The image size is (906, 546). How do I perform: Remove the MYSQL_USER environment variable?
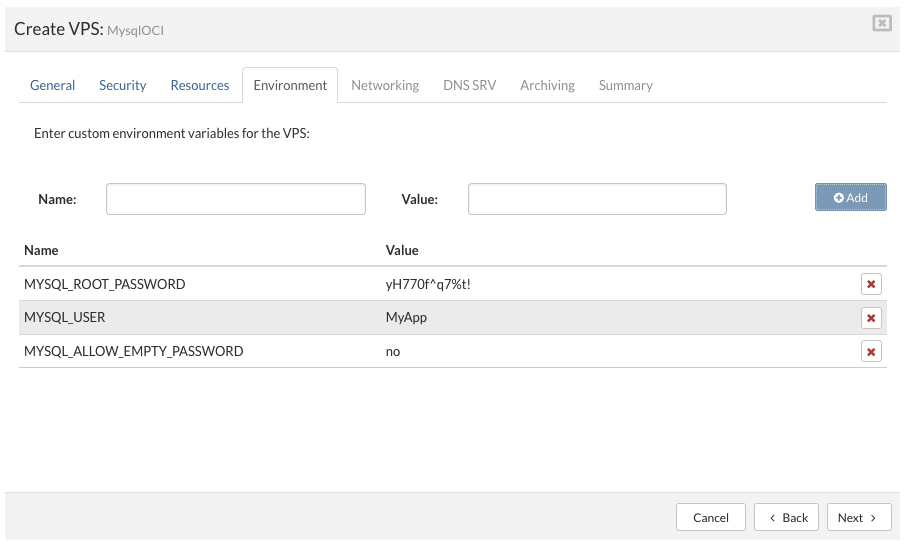click(x=871, y=318)
